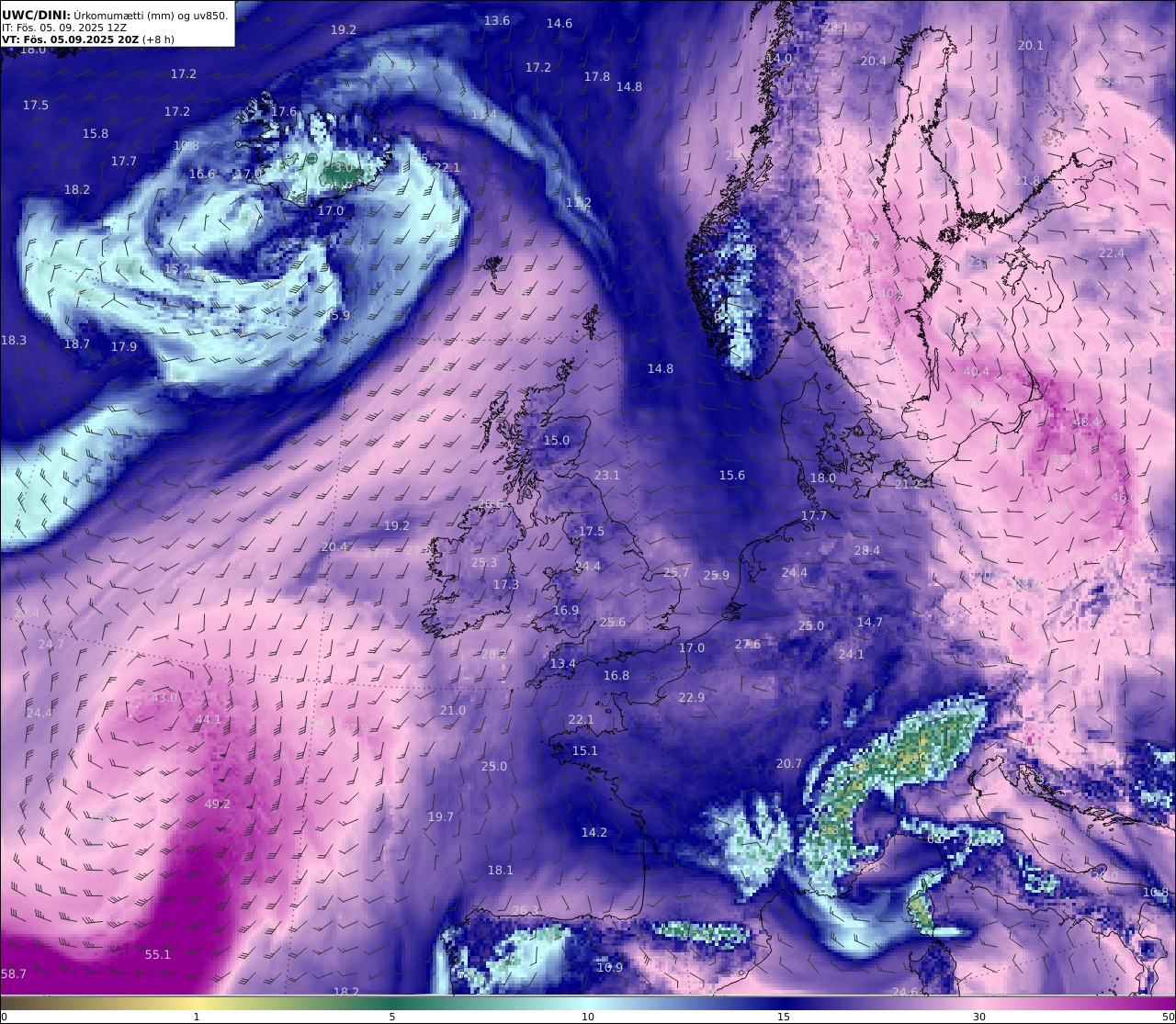Click the 20.7 value label
Viewport: 1176px width, 1024px height.
point(789,763)
